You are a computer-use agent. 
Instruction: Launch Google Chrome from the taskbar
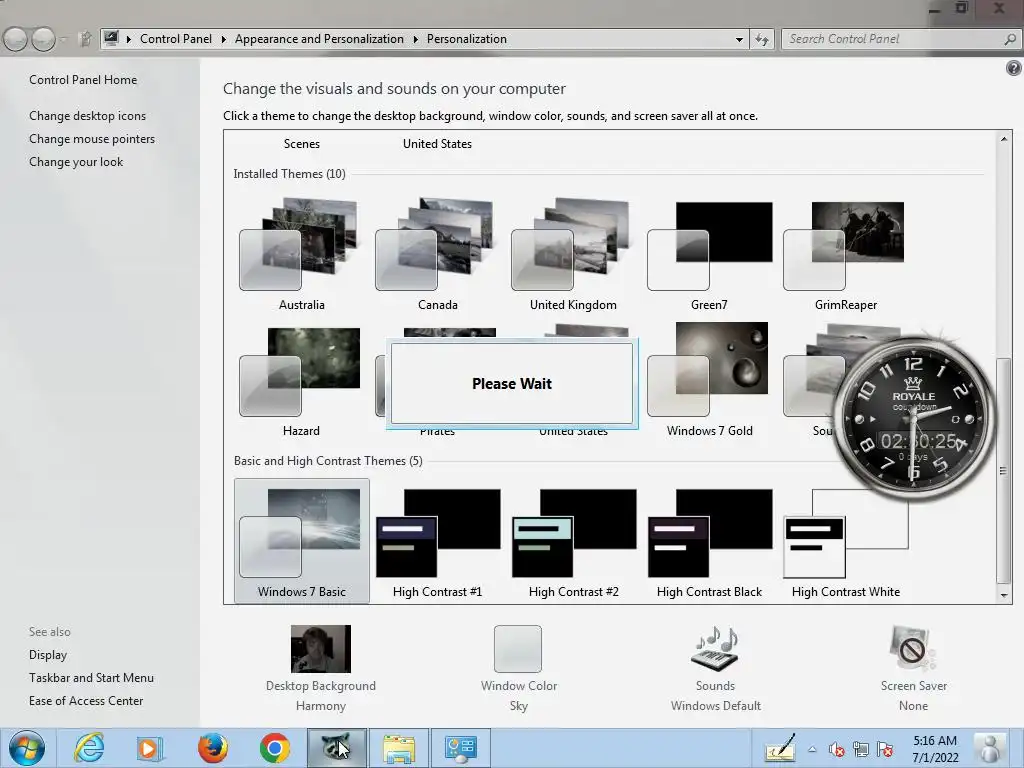tap(274, 748)
